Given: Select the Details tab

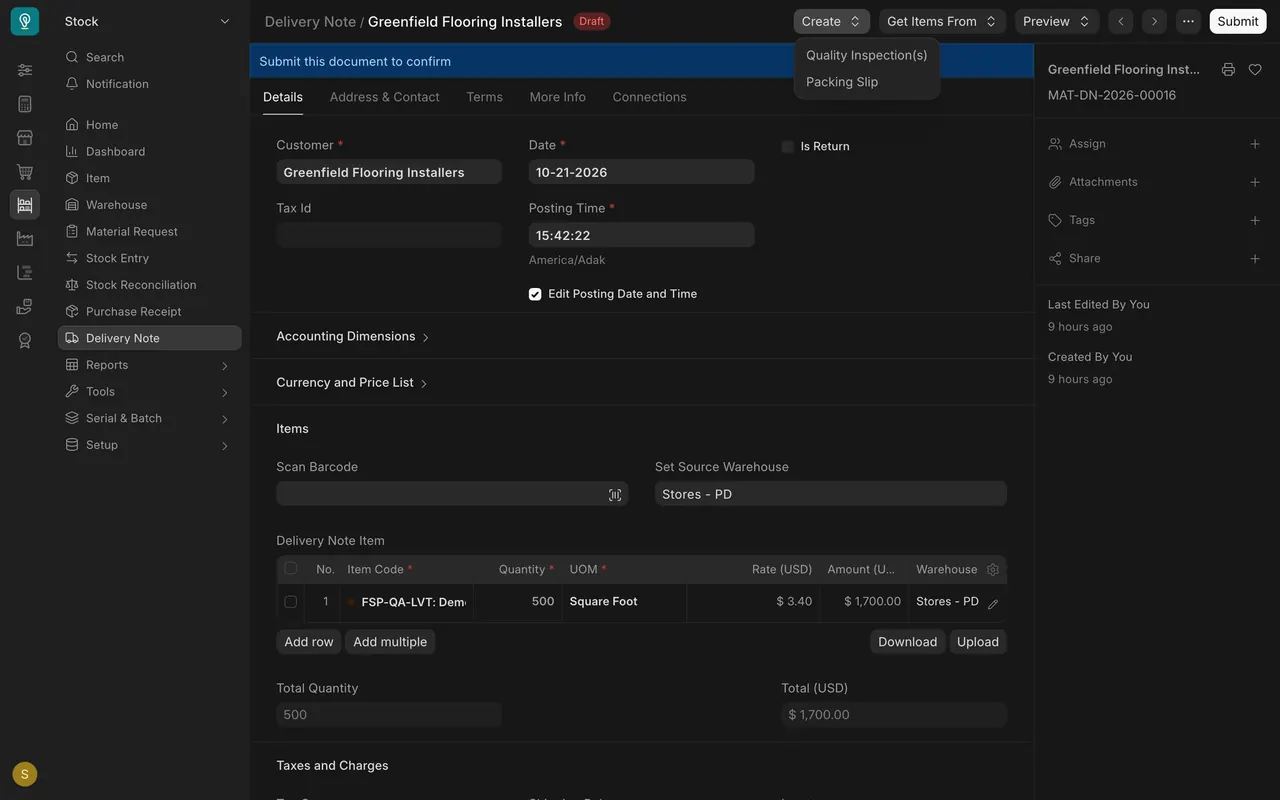Looking at the screenshot, I should click(x=283, y=97).
